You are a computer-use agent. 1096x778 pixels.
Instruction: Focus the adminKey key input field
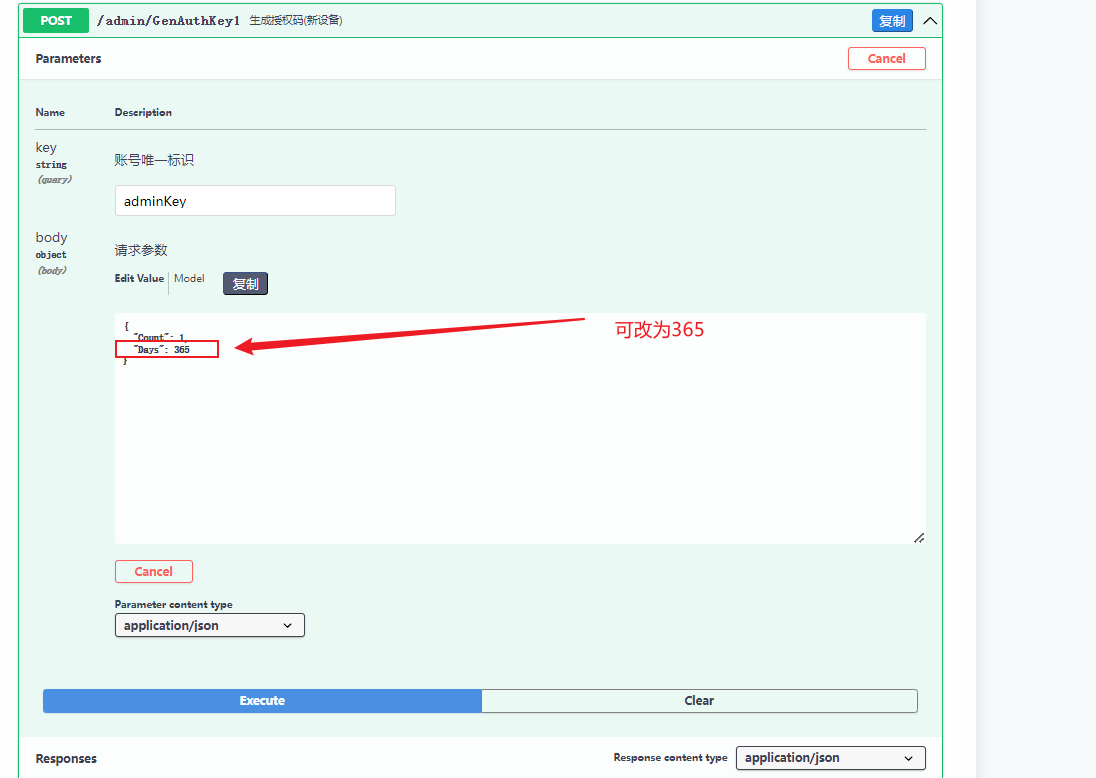255,201
